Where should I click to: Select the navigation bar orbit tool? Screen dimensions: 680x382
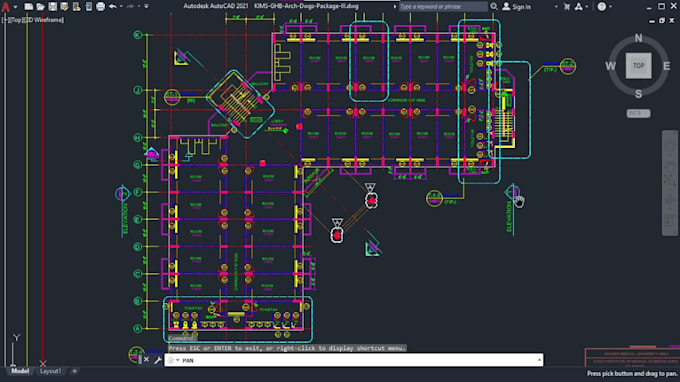pyautogui.click(x=670, y=200)
